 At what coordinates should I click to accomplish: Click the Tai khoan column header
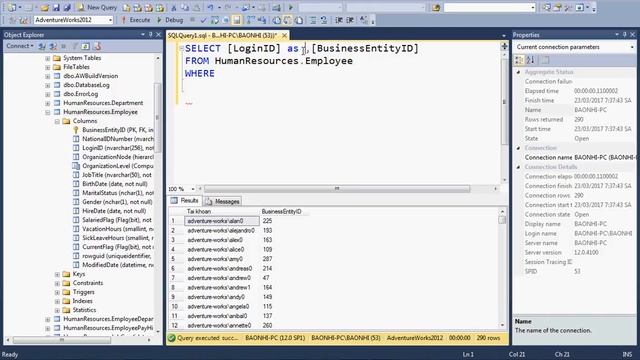pyautogui.click(x=222, y=211)
